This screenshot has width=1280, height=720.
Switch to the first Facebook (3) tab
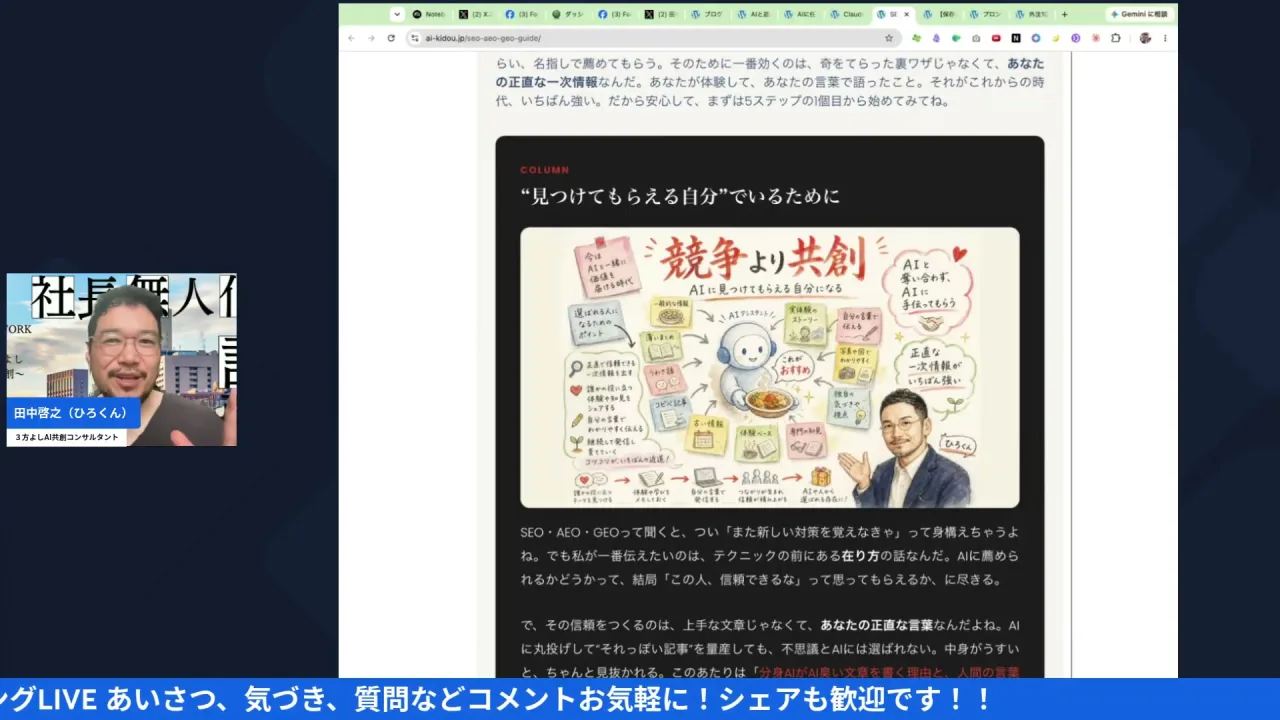[523, 14]
